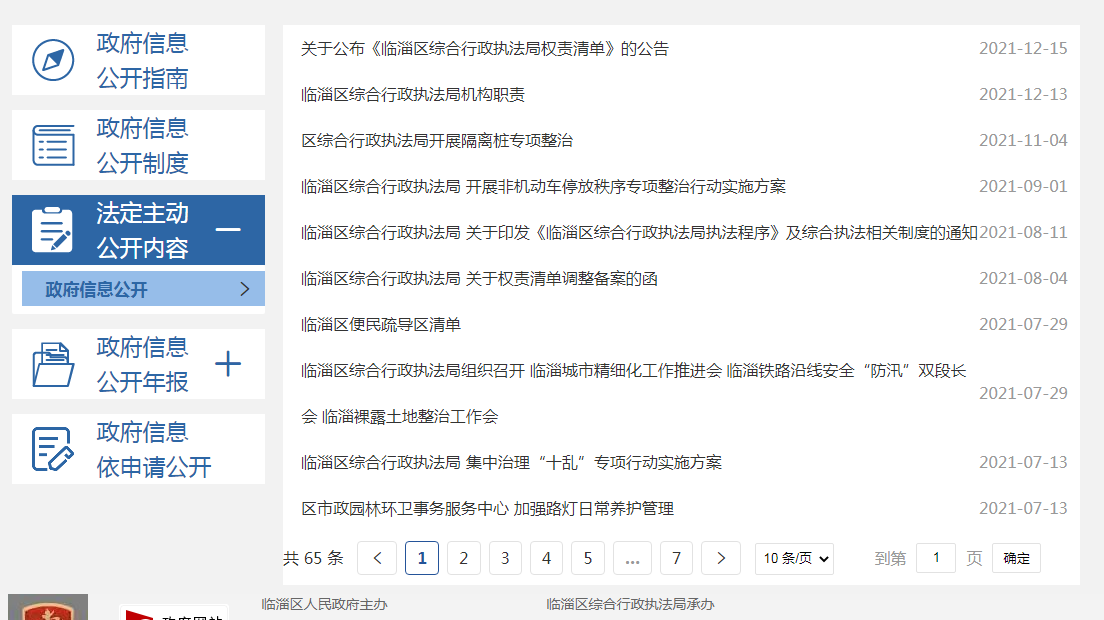Click the ellipsis pagination button
Screen dimensions: 1104x620
pyautogui.click(x=632, y=558)
